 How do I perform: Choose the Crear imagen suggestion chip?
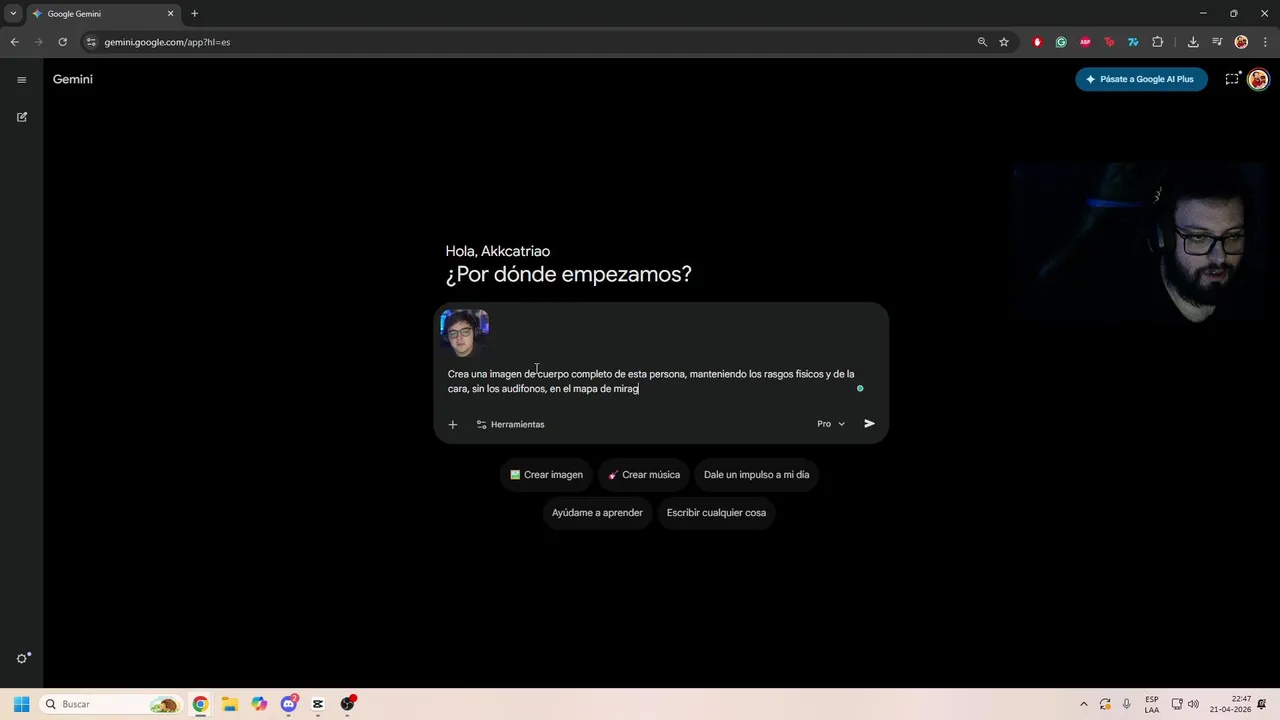pos(546,475)
